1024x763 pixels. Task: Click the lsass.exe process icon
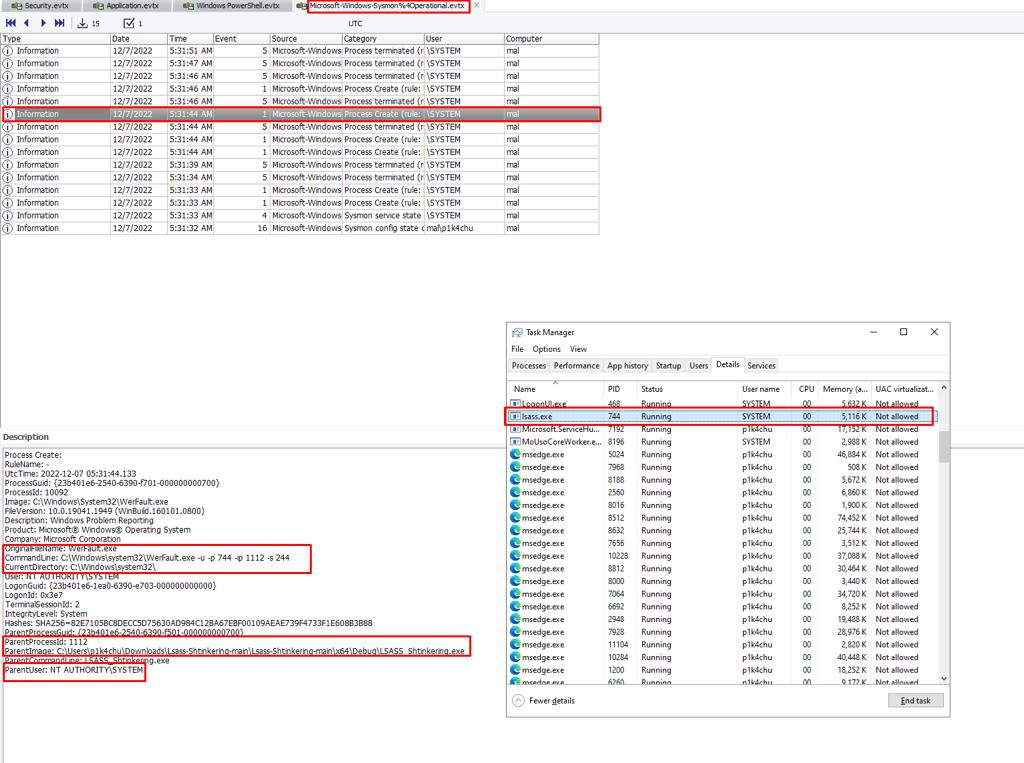pyautogui.click(x=515, y=416)
